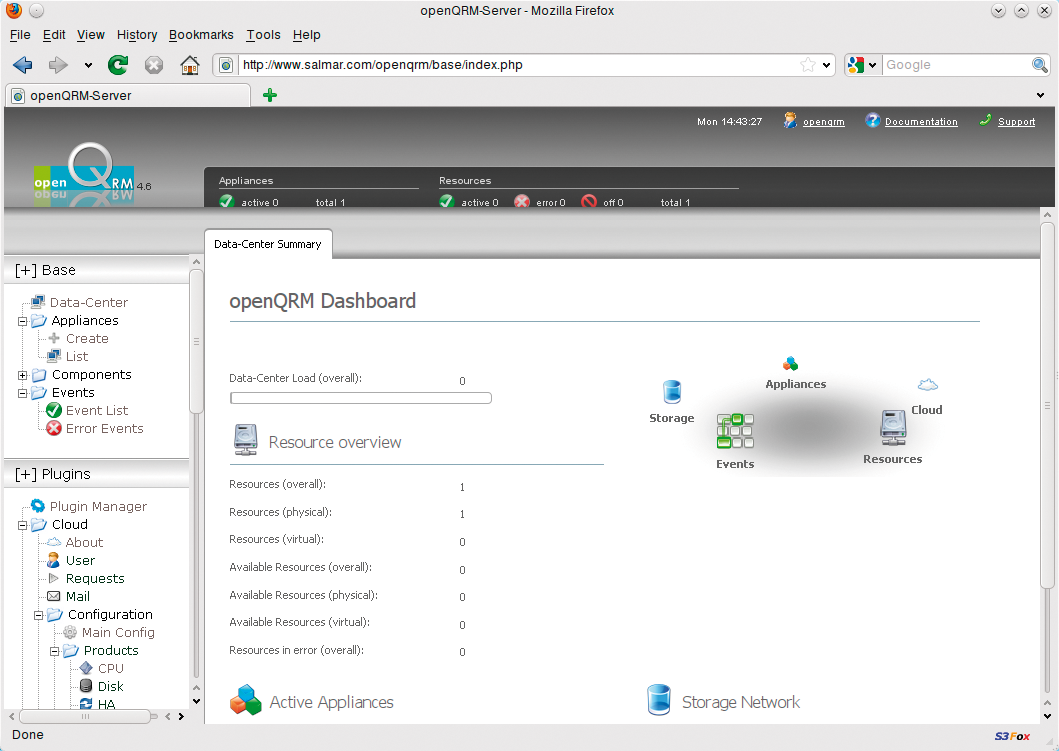The image size is (1059, 751).
Task: Click the Resource overview server icon
Action: 245,440
